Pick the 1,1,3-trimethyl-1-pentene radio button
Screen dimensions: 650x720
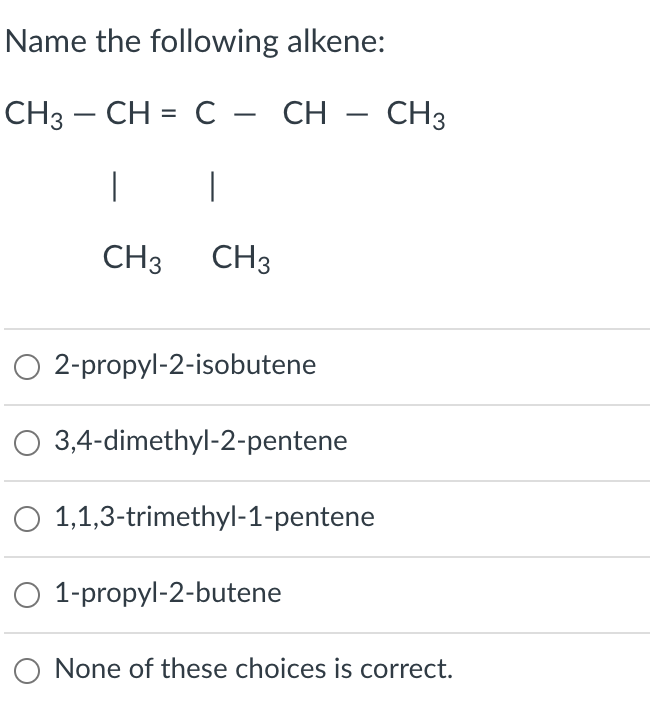(x=27, y=519)
